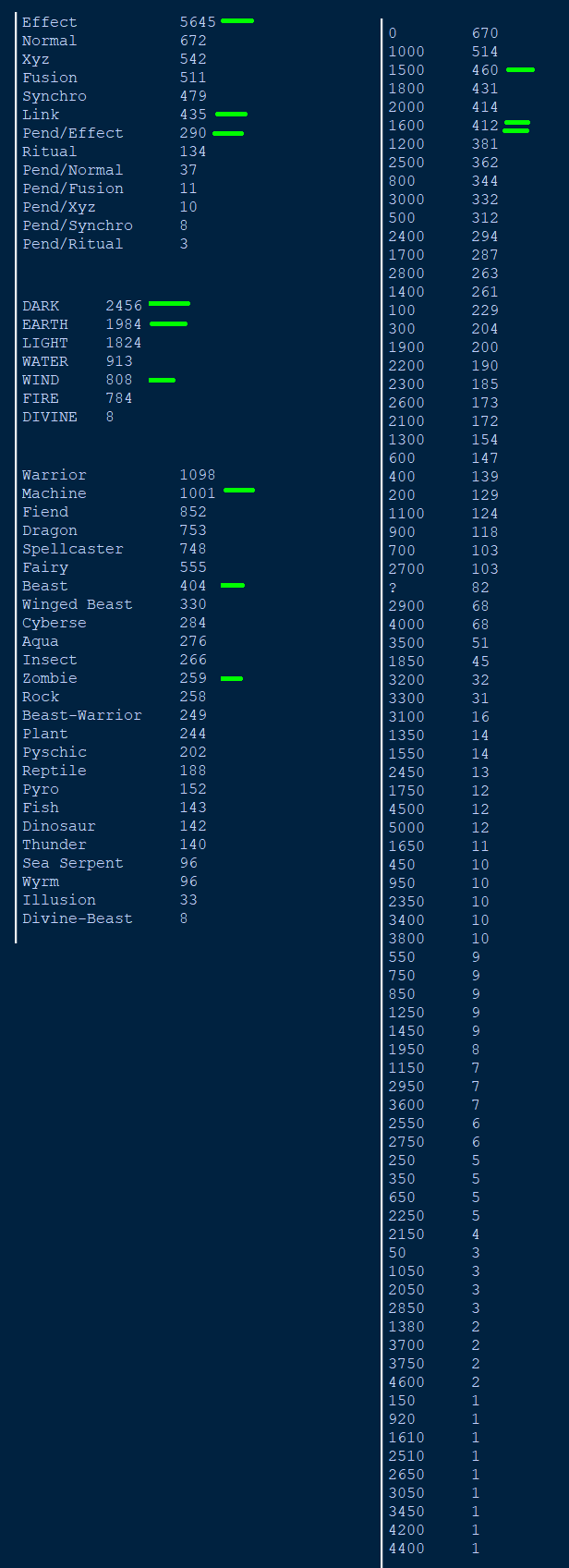Select the 'Dinosaur' type label
This screenshot has width=569, height=1568.
click(x=59, y=826)
